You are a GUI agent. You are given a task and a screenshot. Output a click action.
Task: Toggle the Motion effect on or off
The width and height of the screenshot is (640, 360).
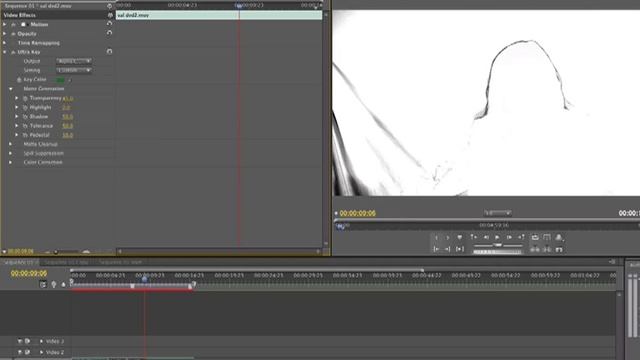tap(13, 24)
